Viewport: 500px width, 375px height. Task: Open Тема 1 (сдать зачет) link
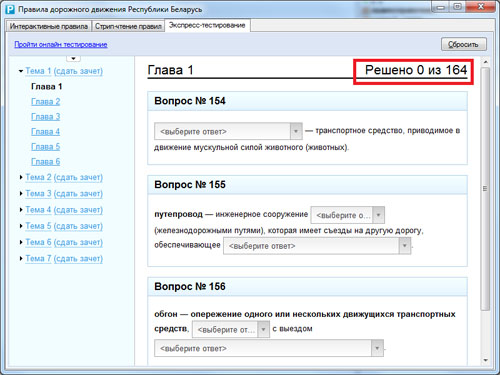click(x=64, y=71)
